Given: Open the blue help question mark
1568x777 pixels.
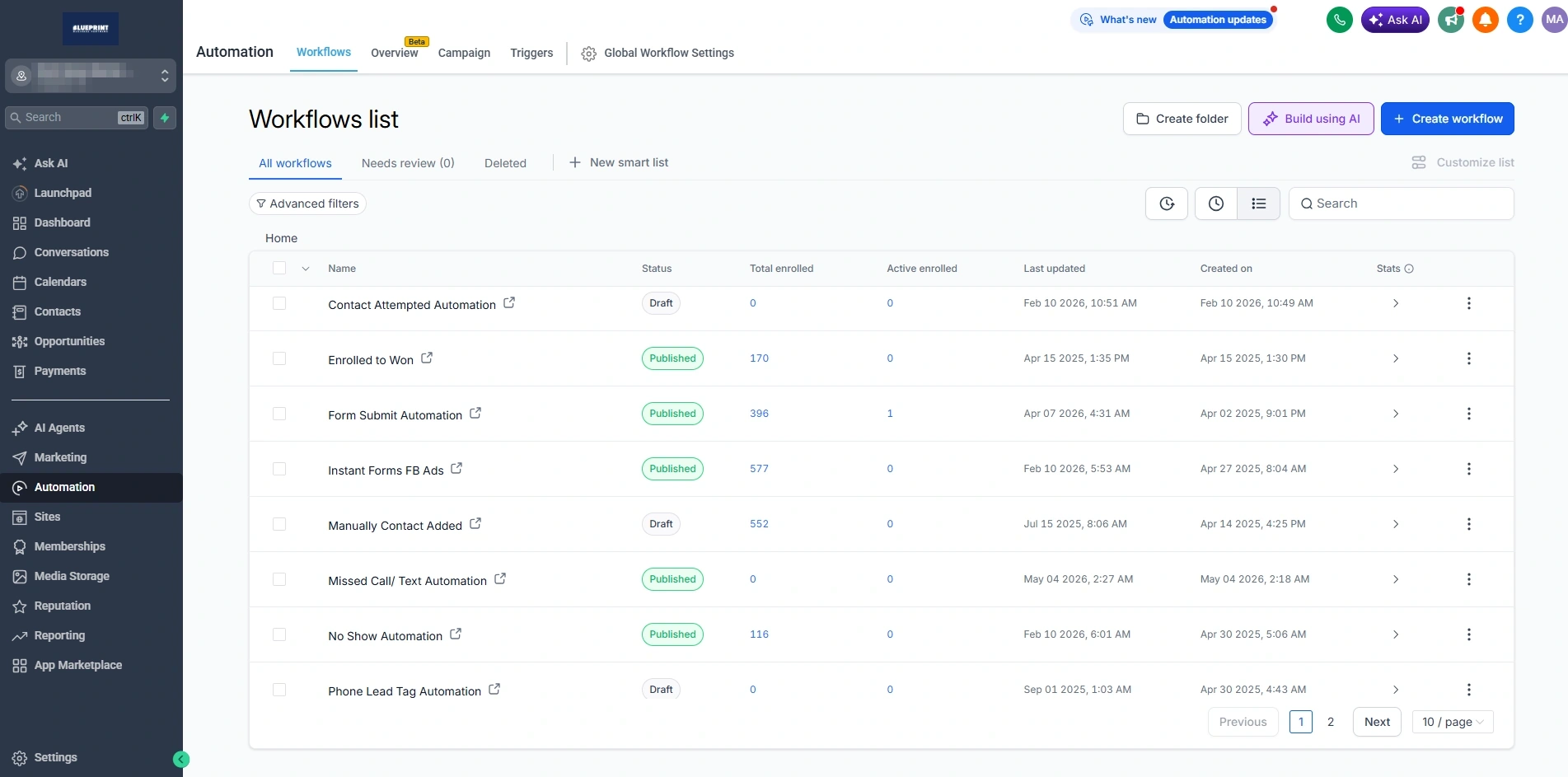Looking at the screenshot, I should coord(1519,20).
